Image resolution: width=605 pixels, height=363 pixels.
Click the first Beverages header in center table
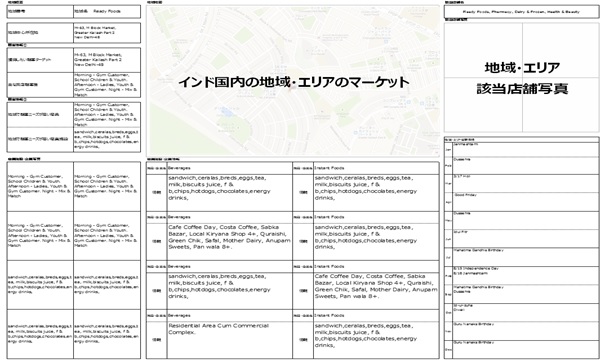230,168
